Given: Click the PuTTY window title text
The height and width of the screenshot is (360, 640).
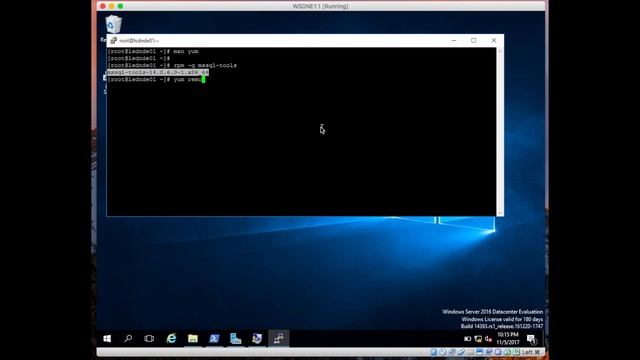Looking at the screenshot, I should (x=139, y=40).
